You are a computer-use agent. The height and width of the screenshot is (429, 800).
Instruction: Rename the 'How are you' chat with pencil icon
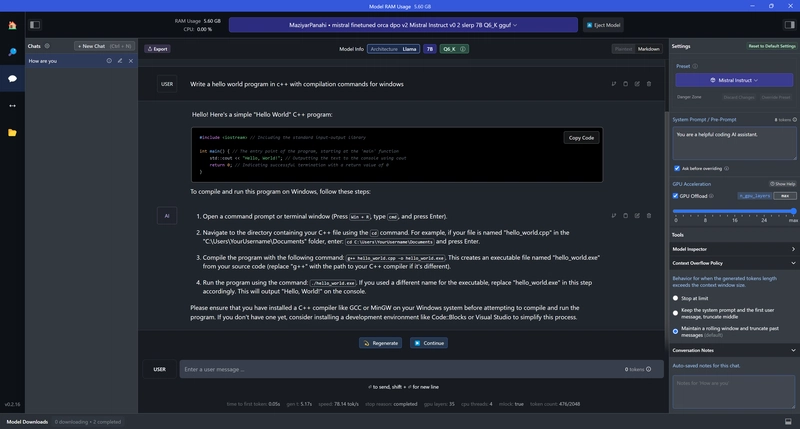point(120,61)
